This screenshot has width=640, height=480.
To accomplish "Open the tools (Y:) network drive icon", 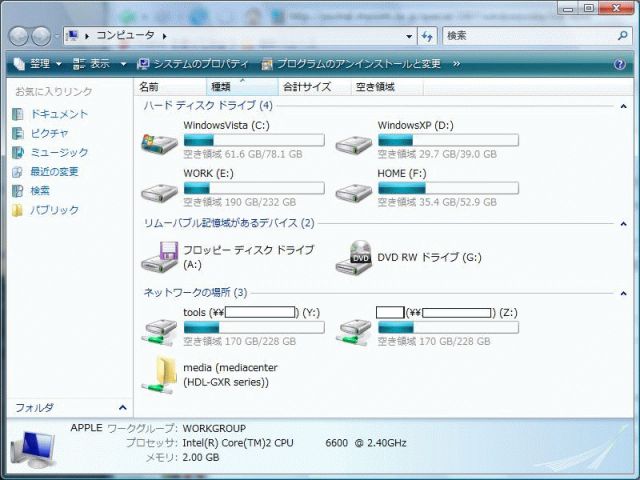I will coord(159,332).
